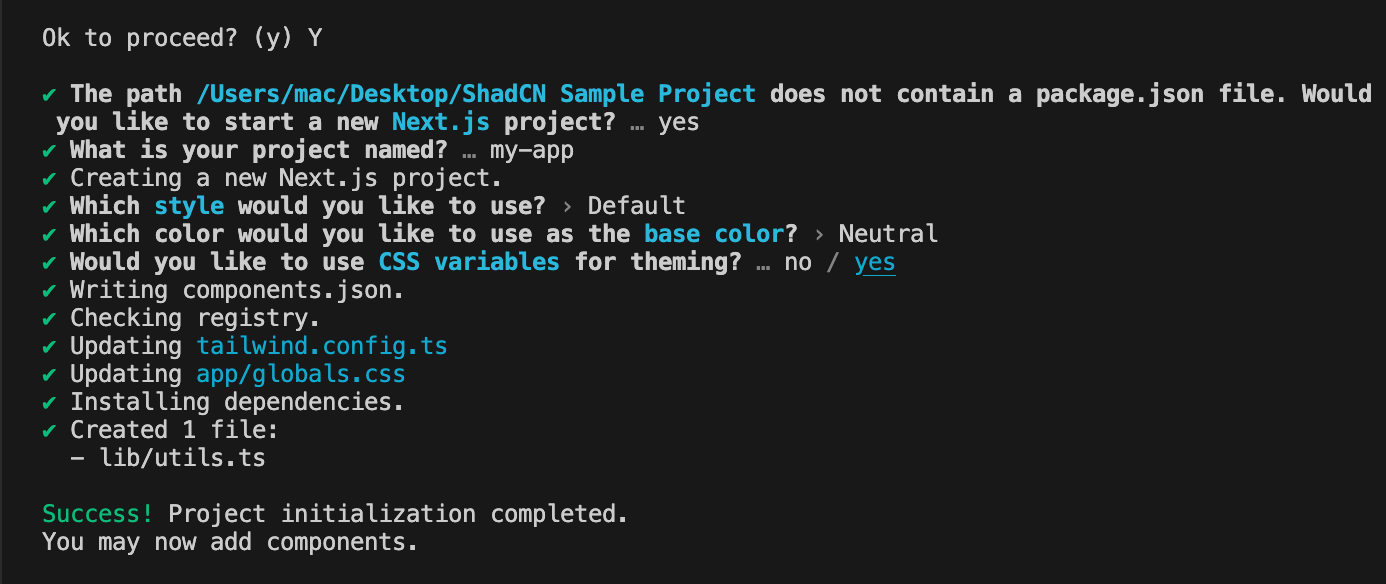Click the my-app project name
1386x584 pixels.
(x=532, y=150)
